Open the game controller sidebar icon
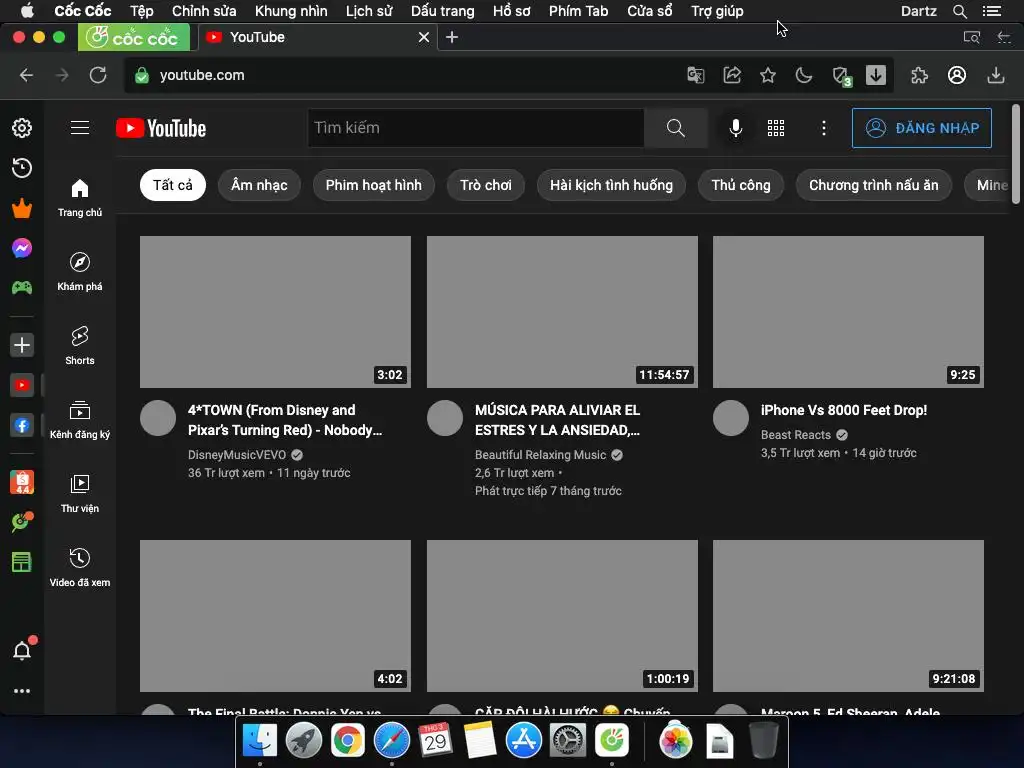 [22, 287]
